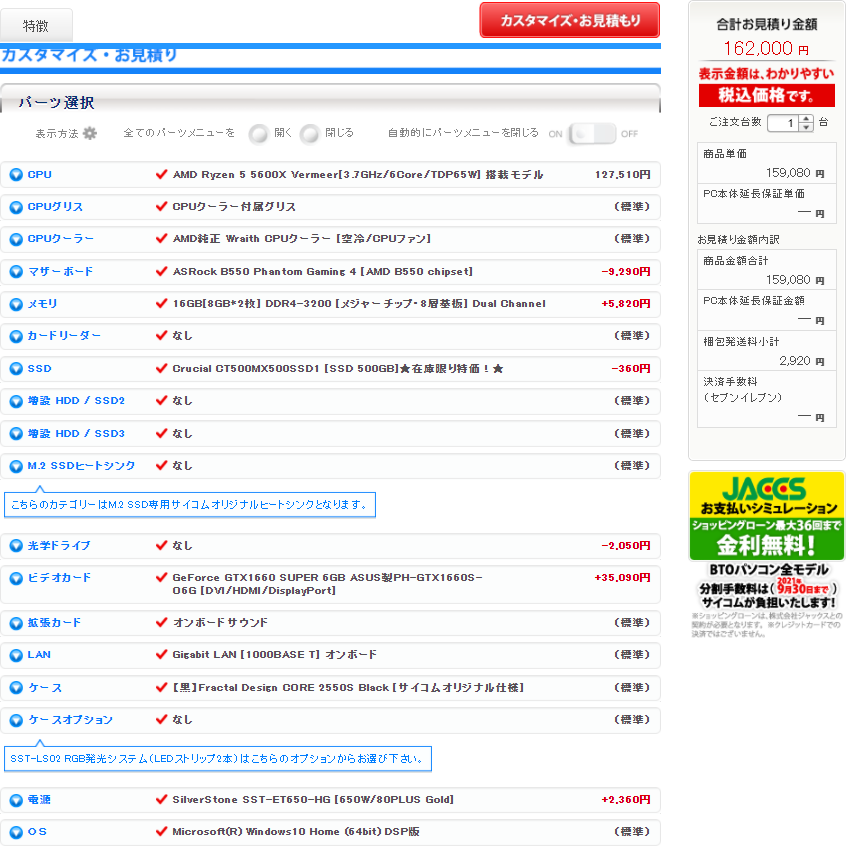
Task: Expand the 光学ドライブ parts menu
Action: [x=58, y=546]
